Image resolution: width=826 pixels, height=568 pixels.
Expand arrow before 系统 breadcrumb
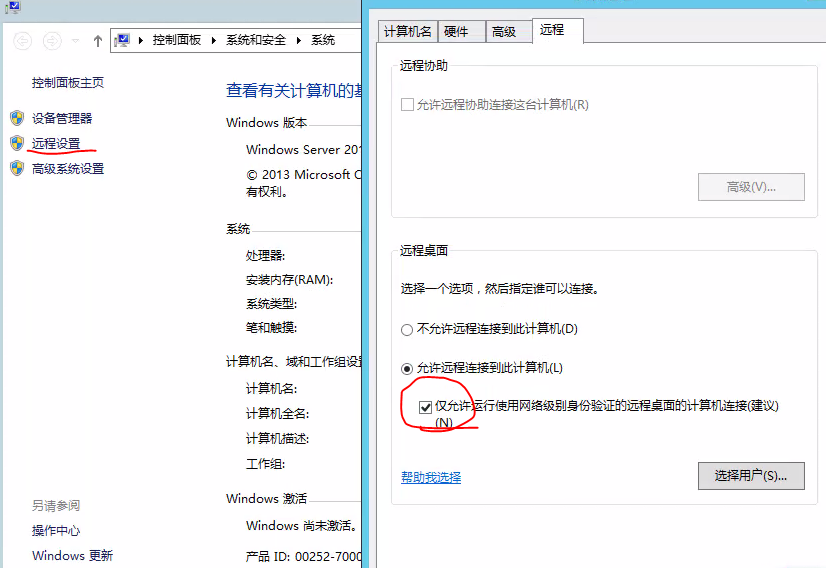coord(299,40)
